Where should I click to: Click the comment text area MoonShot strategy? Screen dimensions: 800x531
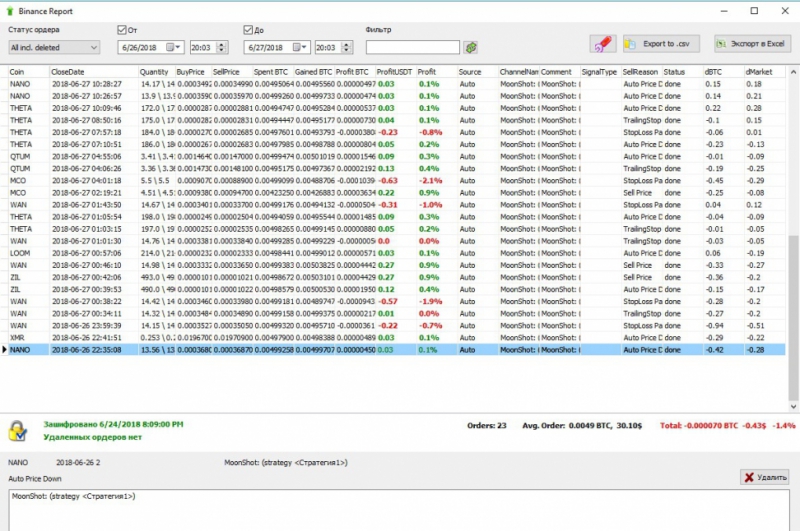click(x=399, y=510)
